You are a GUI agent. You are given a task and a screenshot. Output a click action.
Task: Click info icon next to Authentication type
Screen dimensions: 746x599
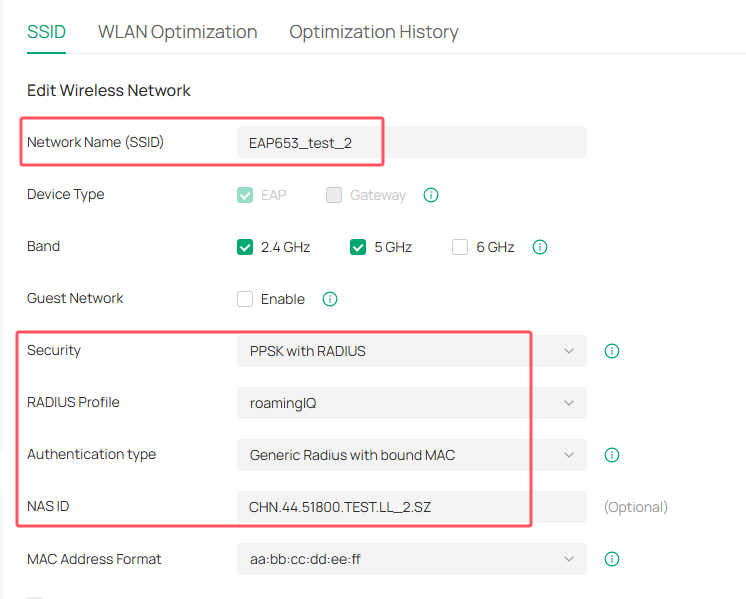(613, 455)
